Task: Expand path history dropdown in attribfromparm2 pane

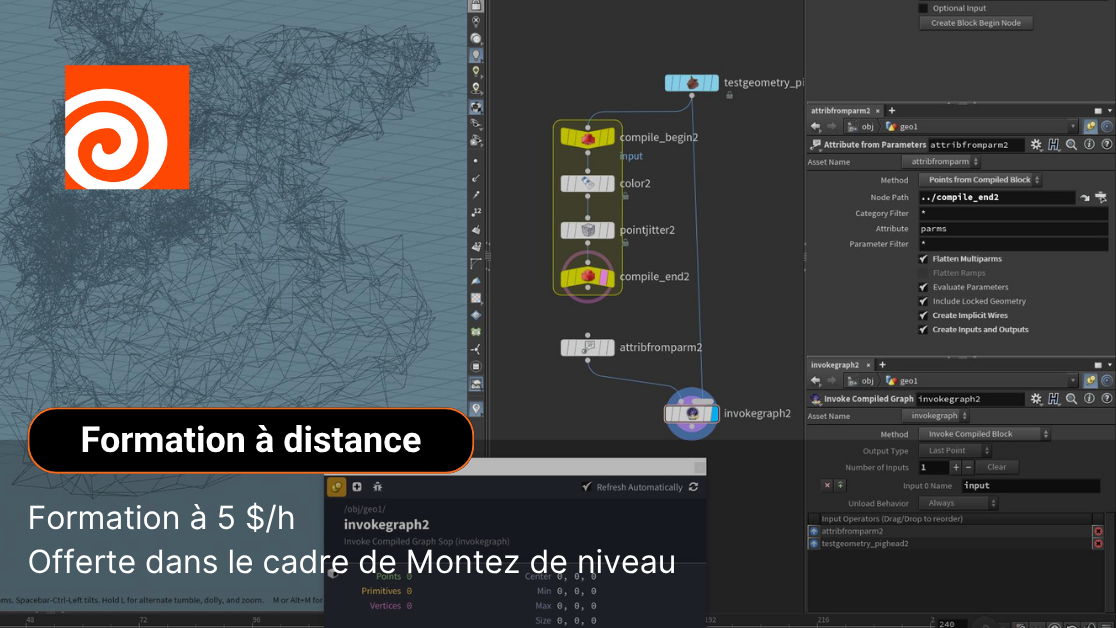Action: click(x=1073, y=127)
